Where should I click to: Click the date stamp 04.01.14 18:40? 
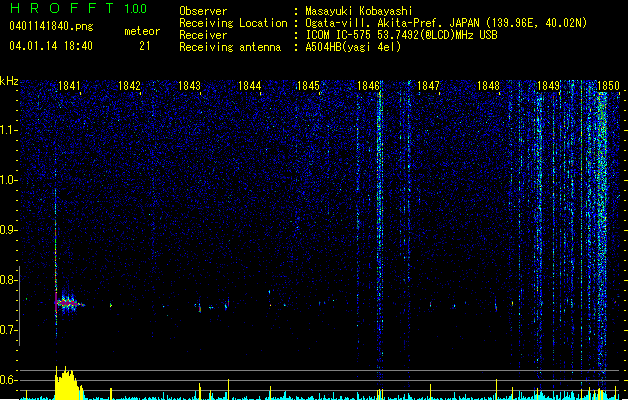click(51, 46)
